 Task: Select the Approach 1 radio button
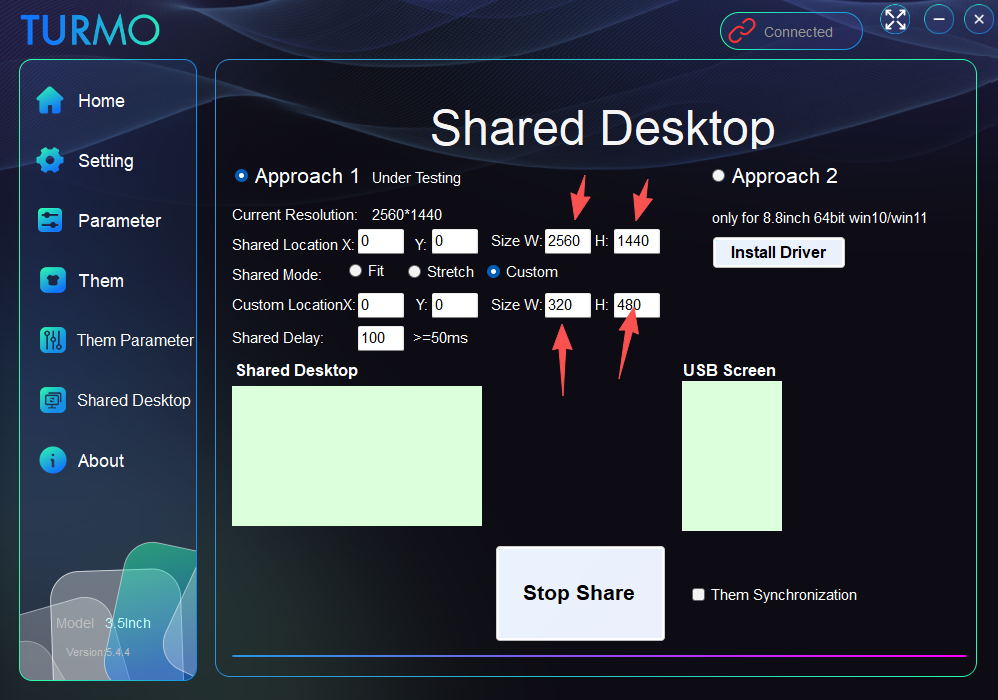241,176
